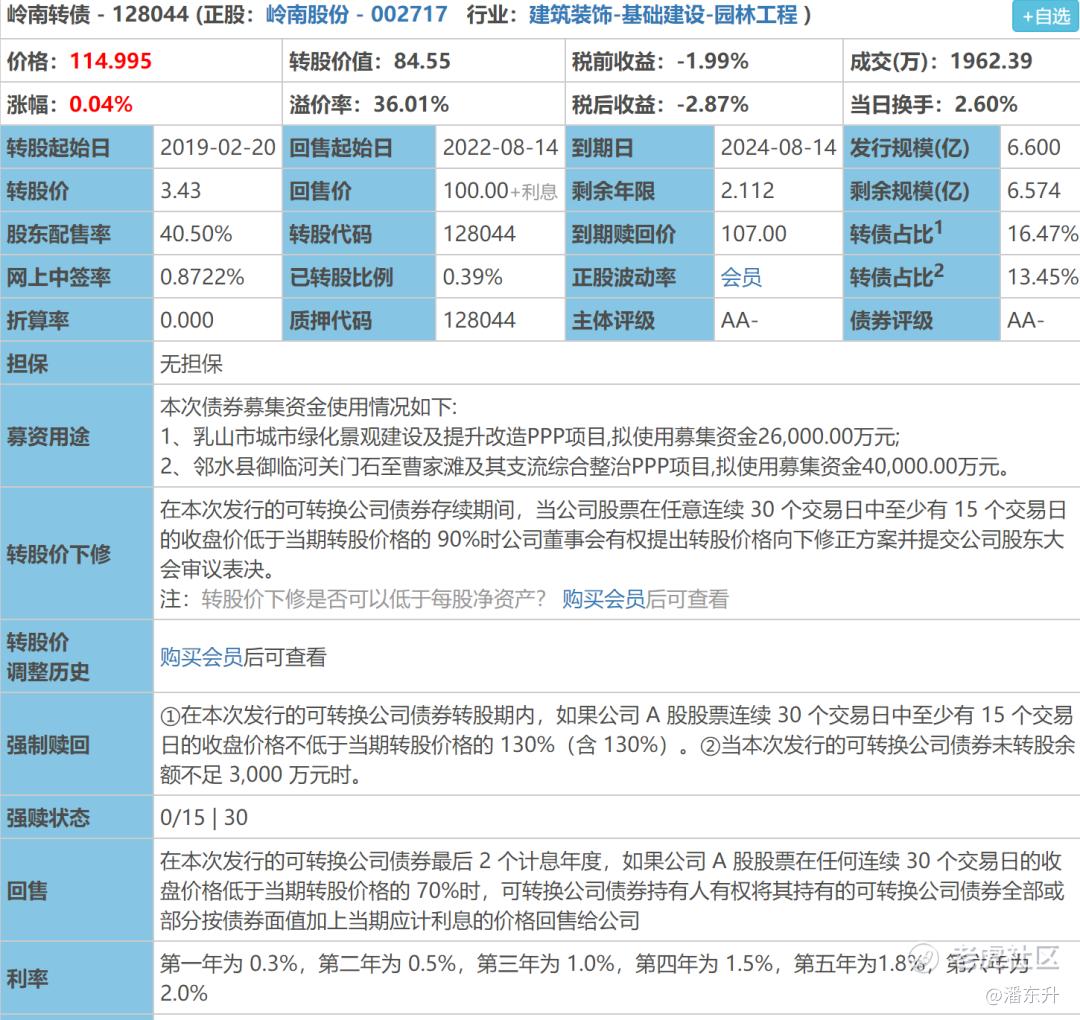1080x1020 pixels.
Task: Click the 到期日 header cell
Action: [640, 147]
